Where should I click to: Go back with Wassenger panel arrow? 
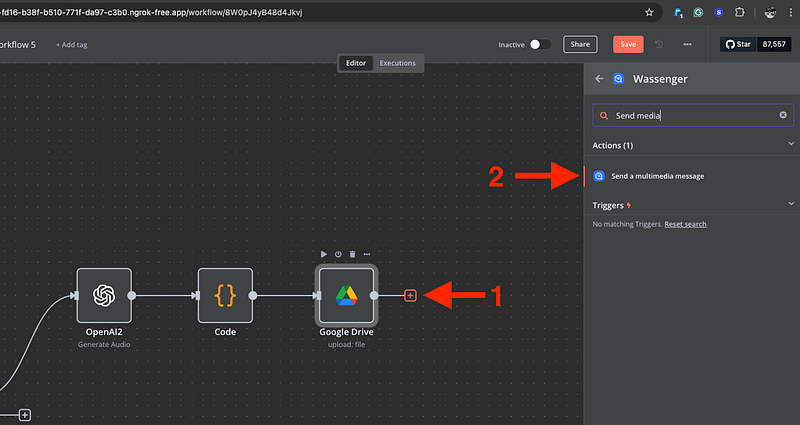point(599,78)
